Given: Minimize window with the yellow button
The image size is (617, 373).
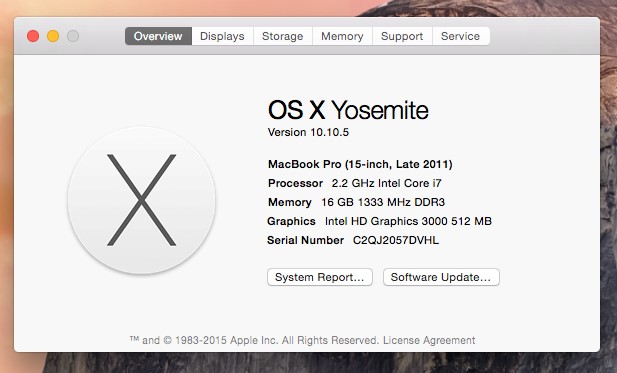Looking at the screenshot, I should (x=53, y=36).
